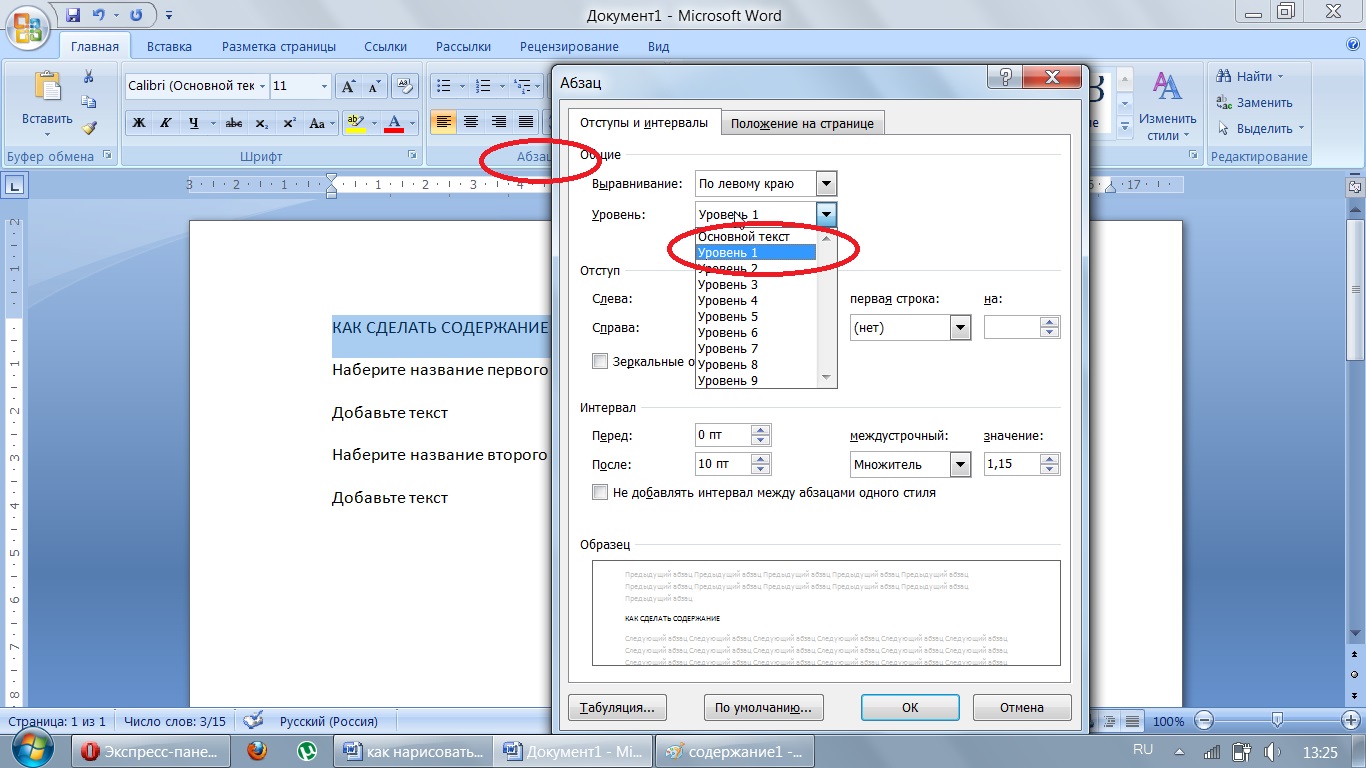Open the font size 11 dropdown
Image resolution: width=1366 pixels, height=768 pixels.
[325, 86]
